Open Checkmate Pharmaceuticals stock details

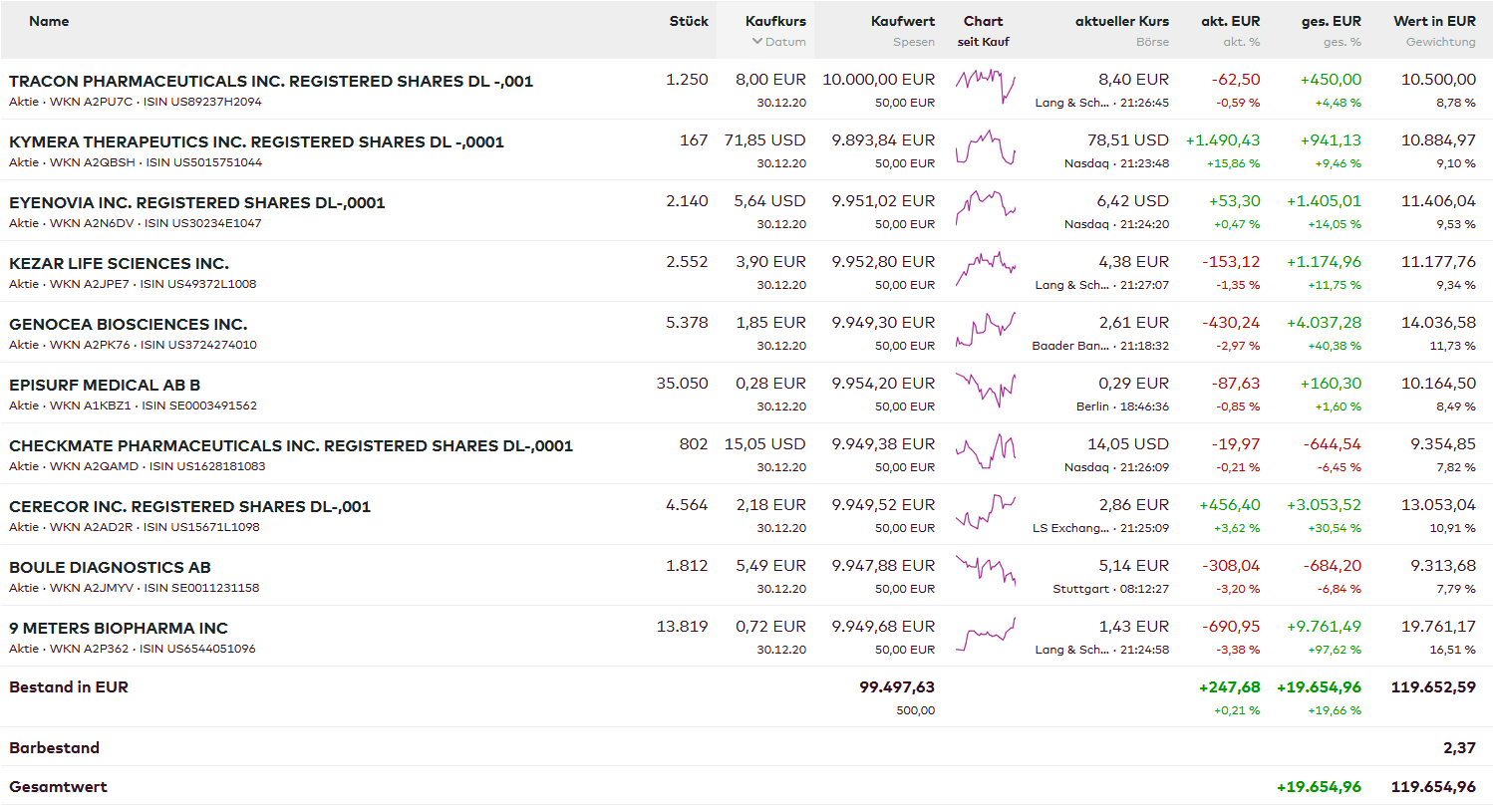pyautogui.click(x=291, y=446)
